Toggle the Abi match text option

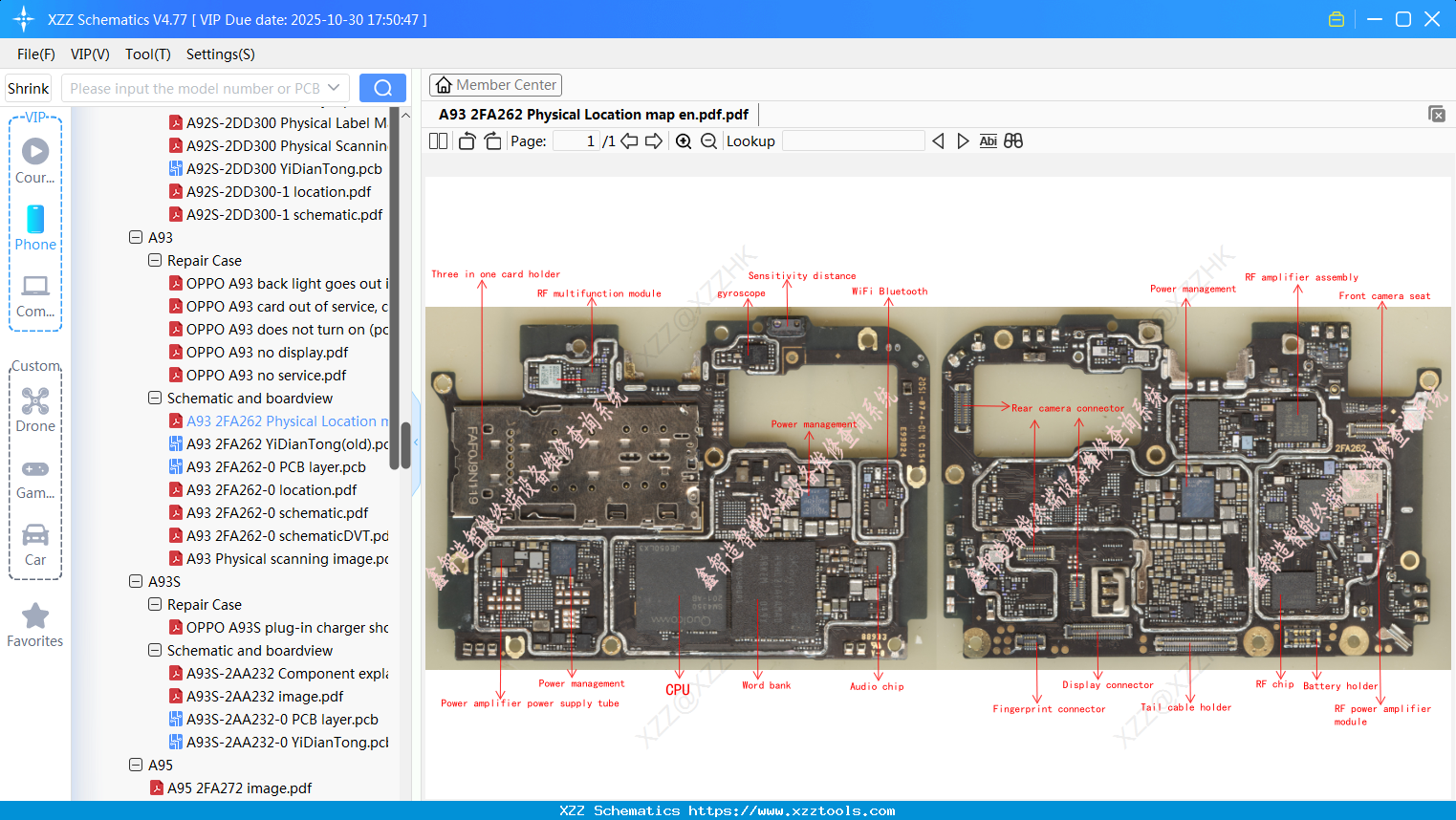click(988, 141)
